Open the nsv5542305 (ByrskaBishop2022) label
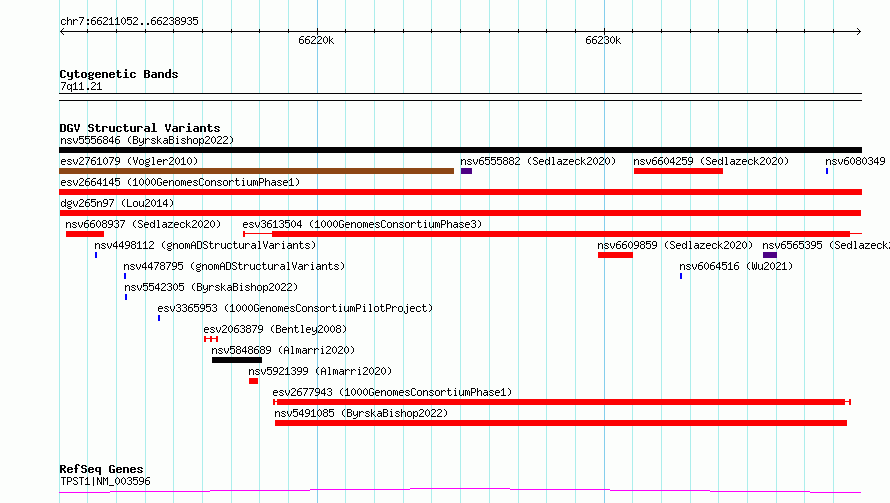 pos(211,287)
